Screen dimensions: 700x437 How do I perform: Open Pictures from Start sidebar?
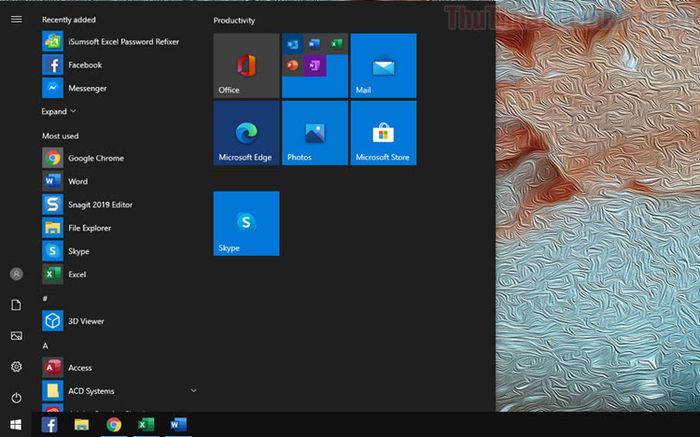point(16,336)
